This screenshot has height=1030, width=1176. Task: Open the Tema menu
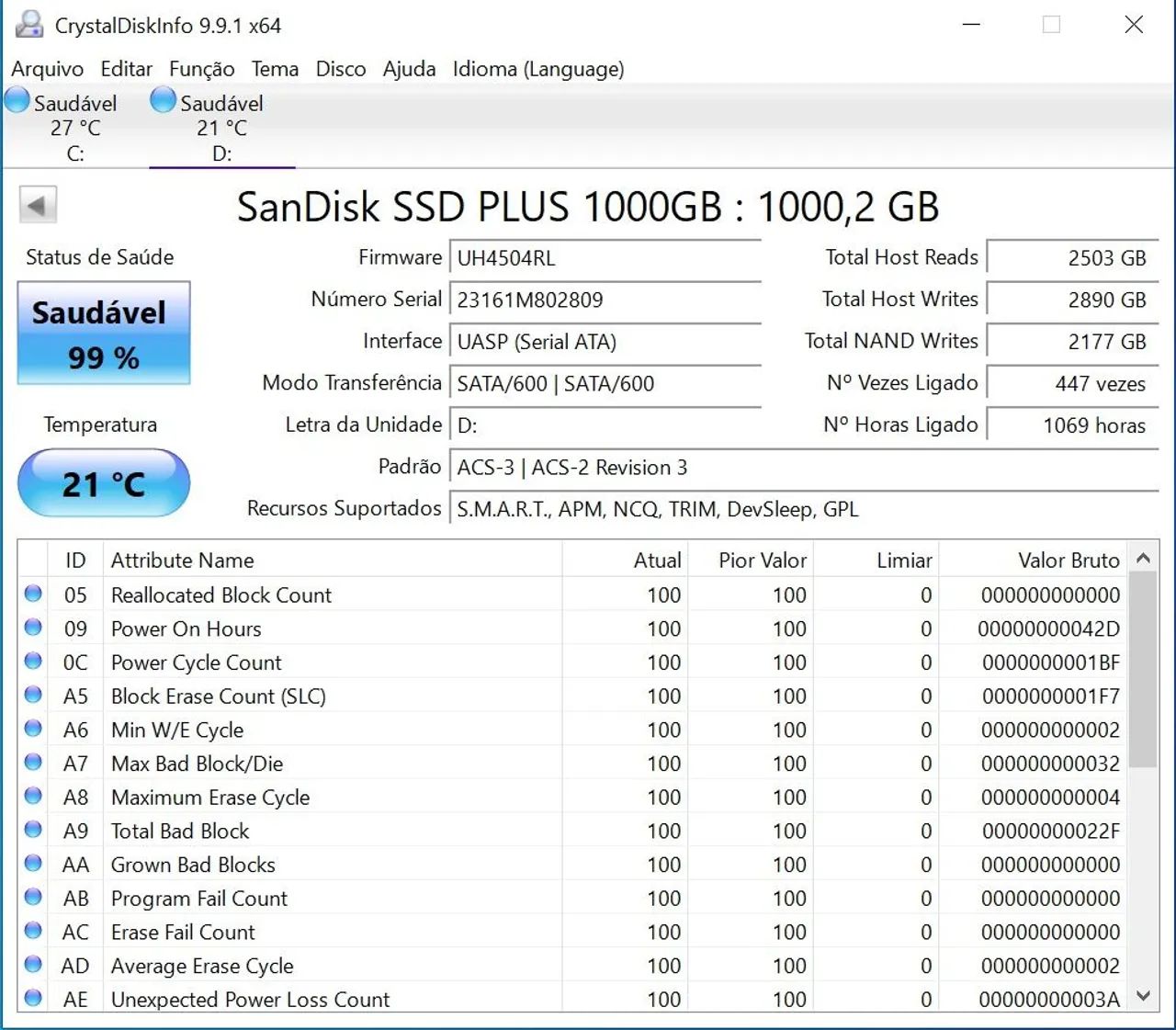pos(275,69)
